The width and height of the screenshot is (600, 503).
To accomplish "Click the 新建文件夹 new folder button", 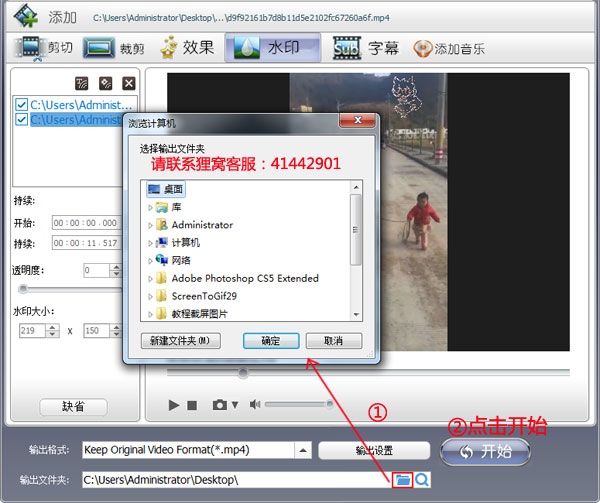I will (181, 340).
